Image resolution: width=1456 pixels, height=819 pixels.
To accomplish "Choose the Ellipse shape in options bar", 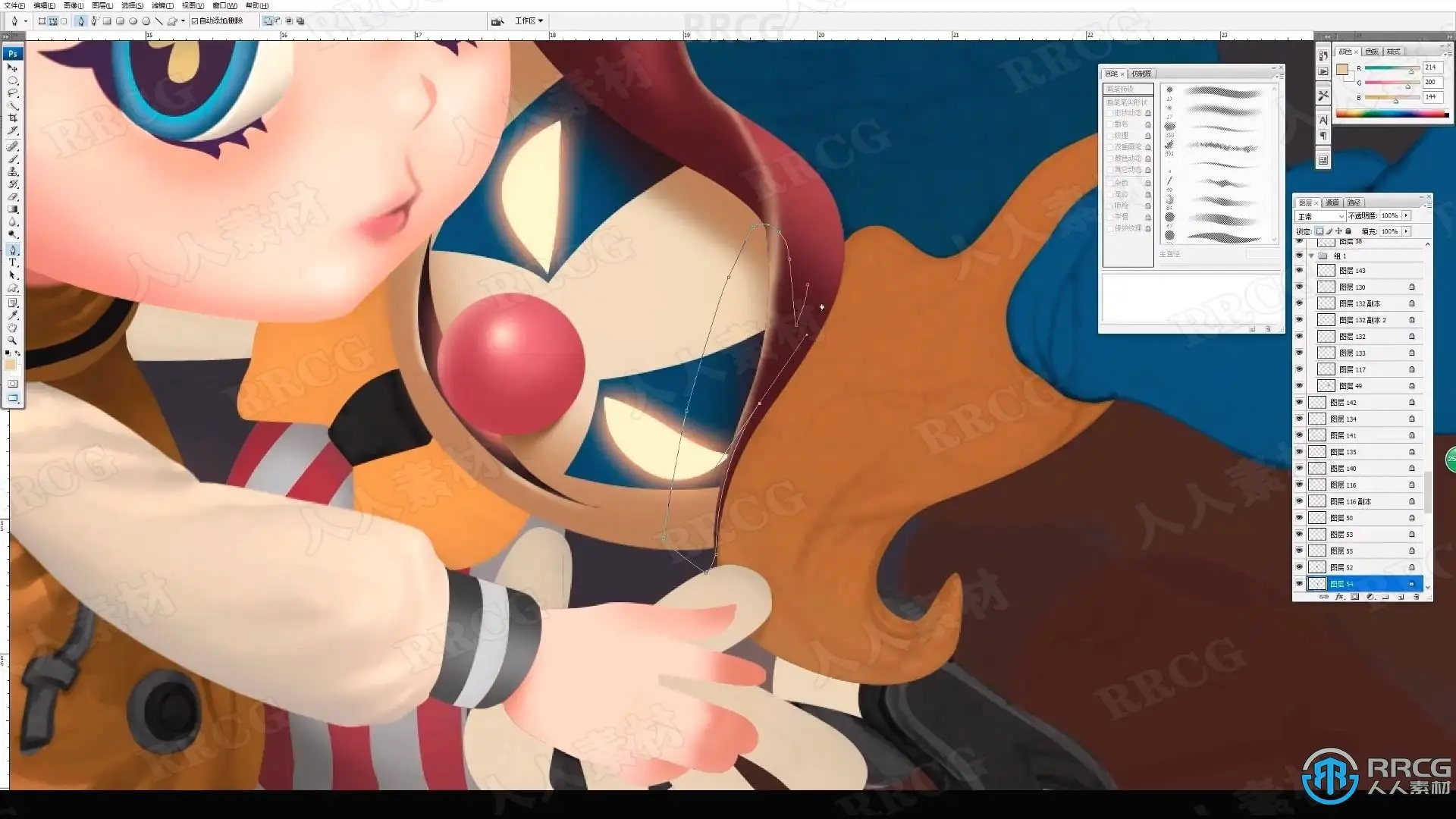I will point(133,21).
